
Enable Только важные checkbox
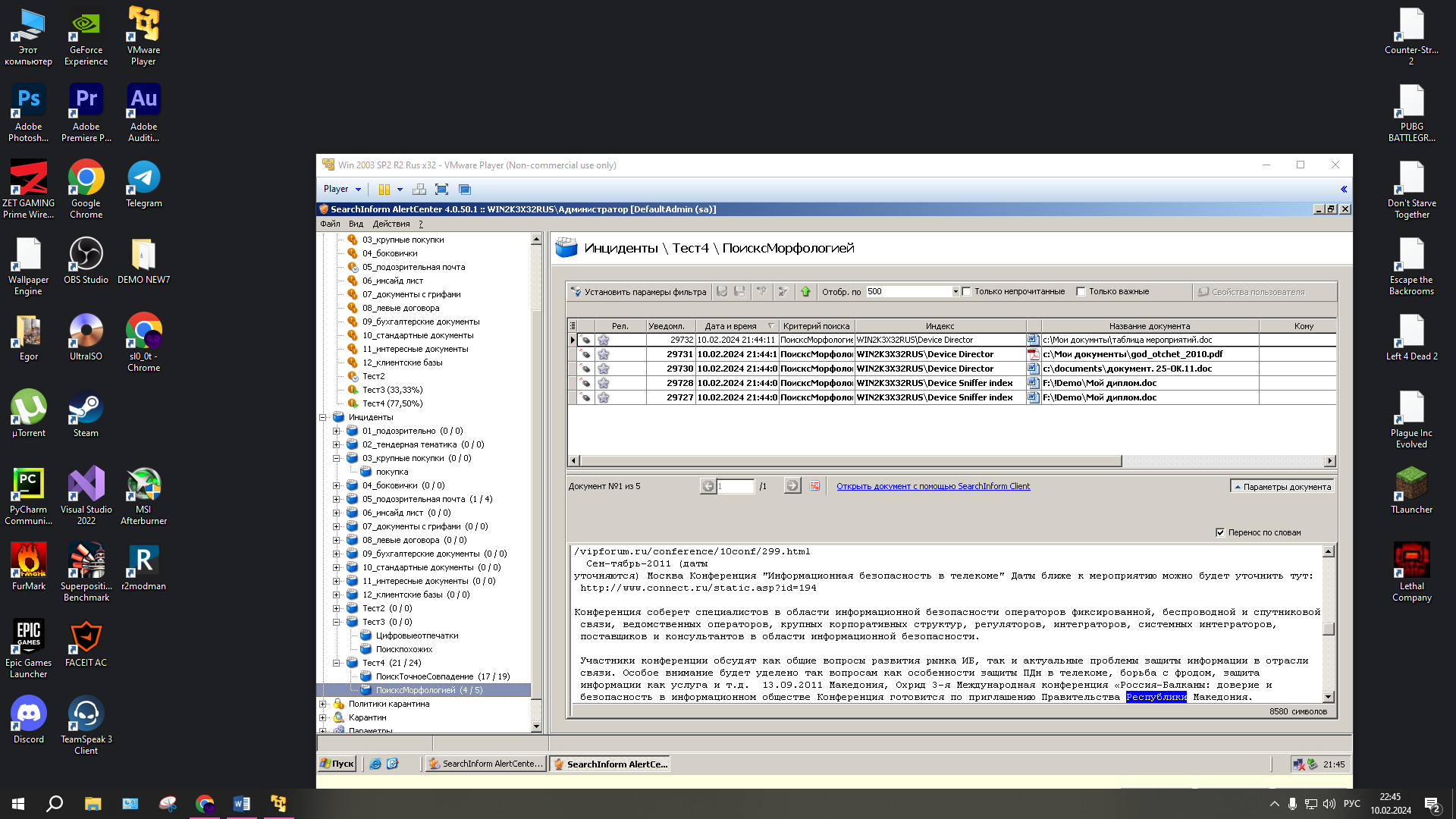(x=1081, y=292)
